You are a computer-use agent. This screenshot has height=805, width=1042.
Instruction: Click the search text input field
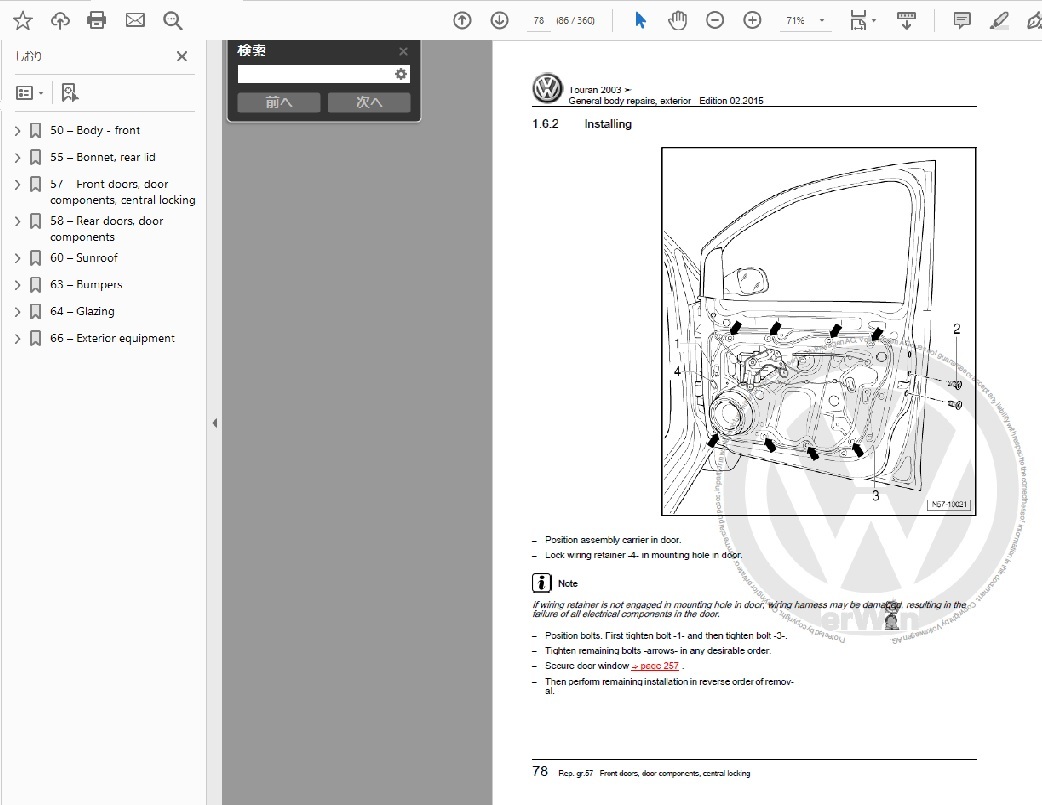click(314, 74)
